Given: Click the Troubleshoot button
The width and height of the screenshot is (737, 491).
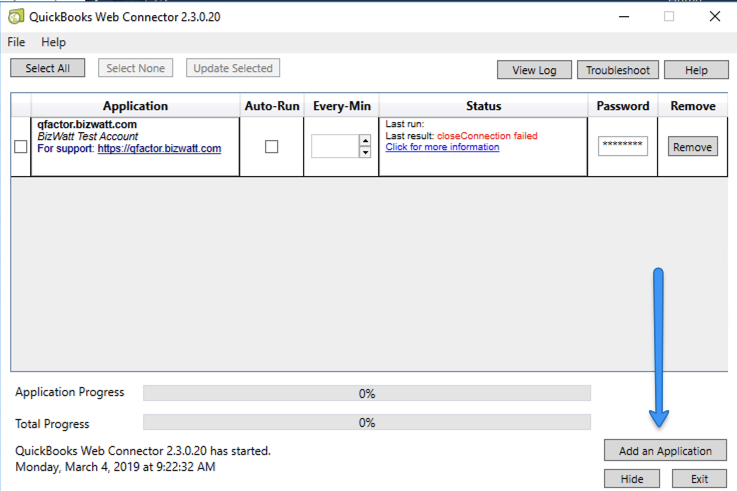Looking at the screenshot, I should click(618, 70).
